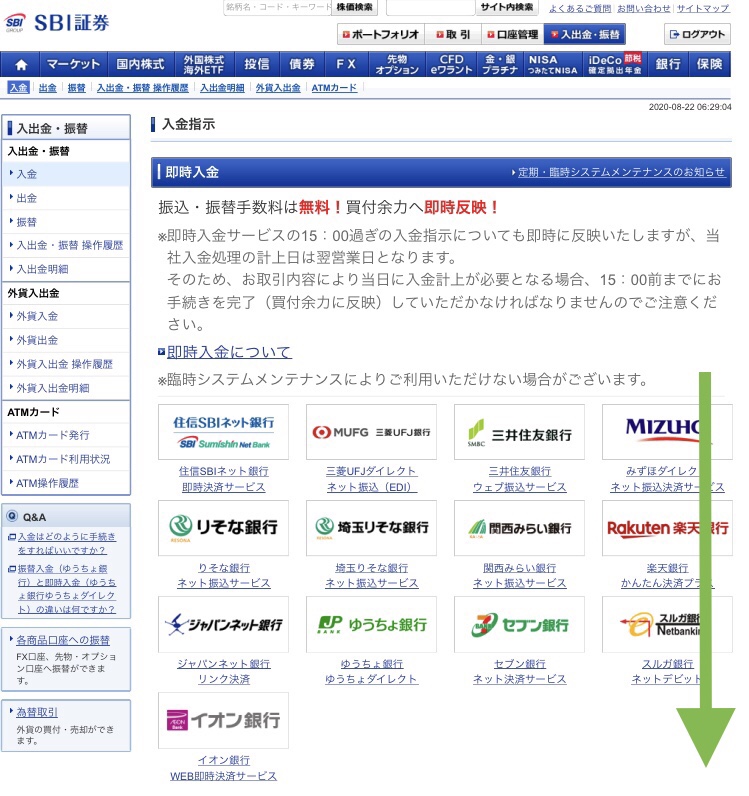
Task: Select 金・銀 プラチナ menu item
Action: (x=500, y=64)
